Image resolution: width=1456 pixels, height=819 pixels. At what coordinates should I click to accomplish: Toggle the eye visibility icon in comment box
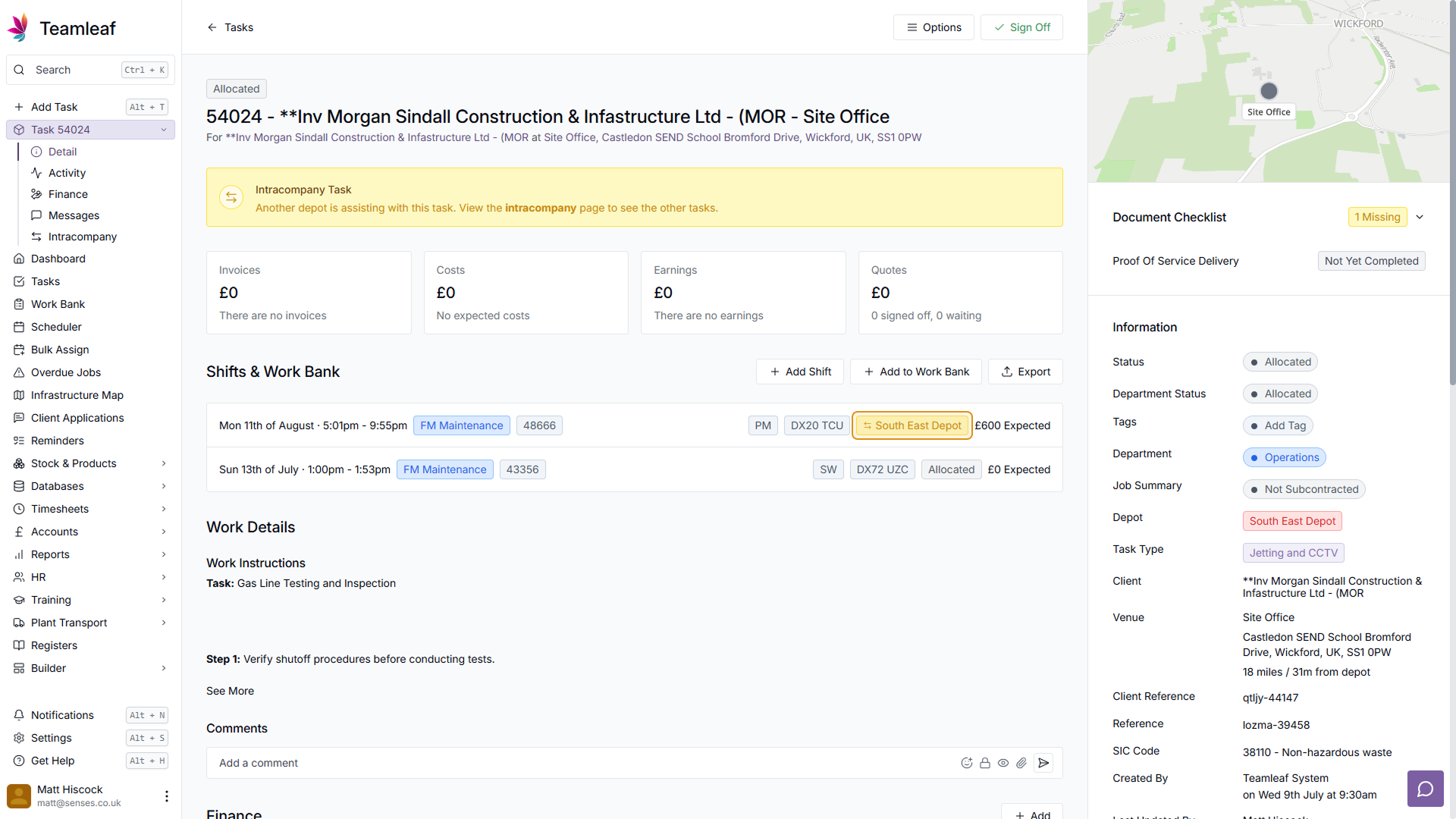(1003, 763)
